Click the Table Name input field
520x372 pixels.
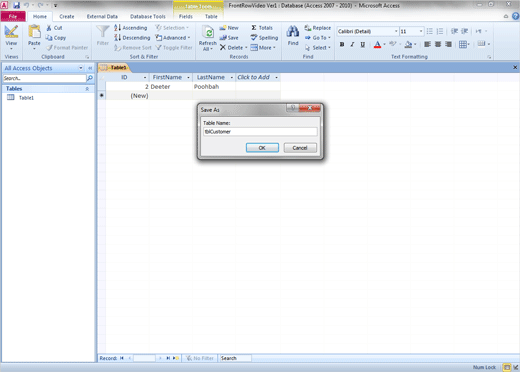(260, 132)
